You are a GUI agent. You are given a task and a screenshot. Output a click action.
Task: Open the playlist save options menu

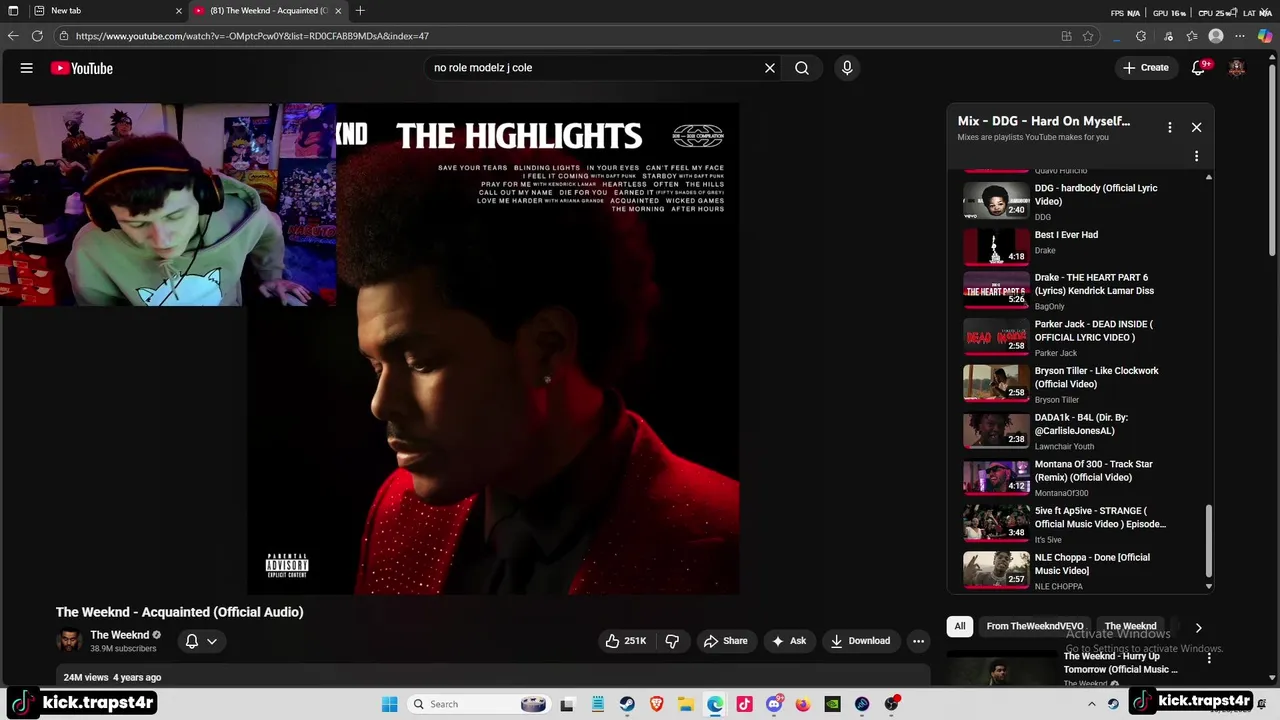[1196, 156]
